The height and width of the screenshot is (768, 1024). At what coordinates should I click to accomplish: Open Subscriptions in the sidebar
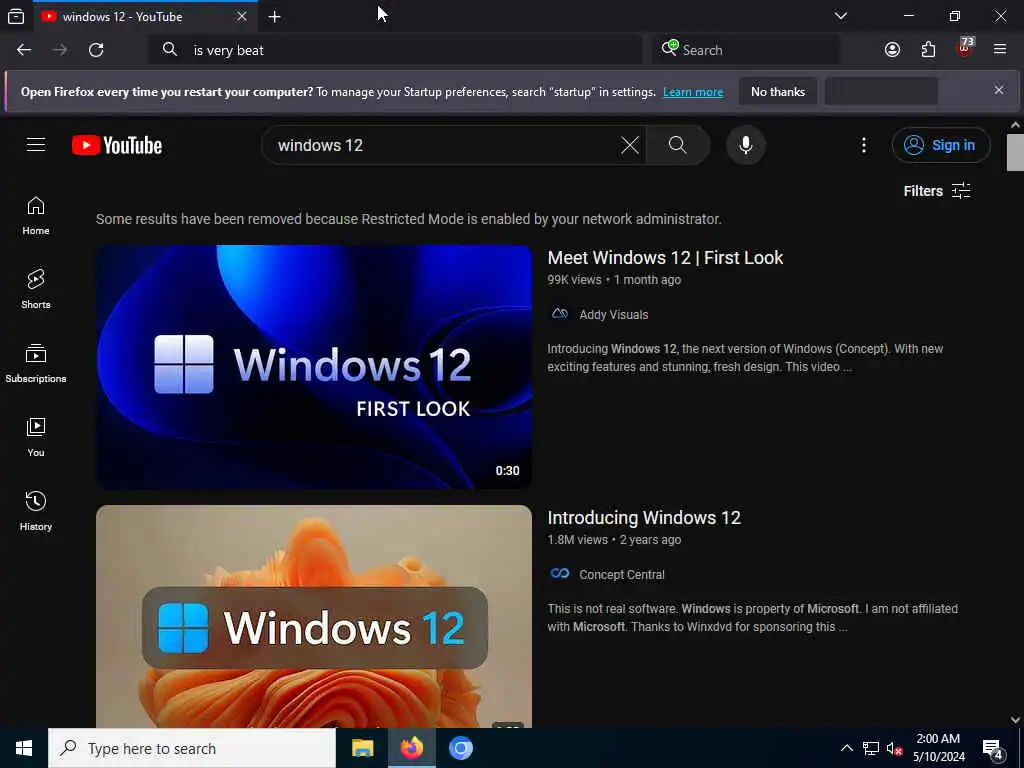(x=36, y=363)
